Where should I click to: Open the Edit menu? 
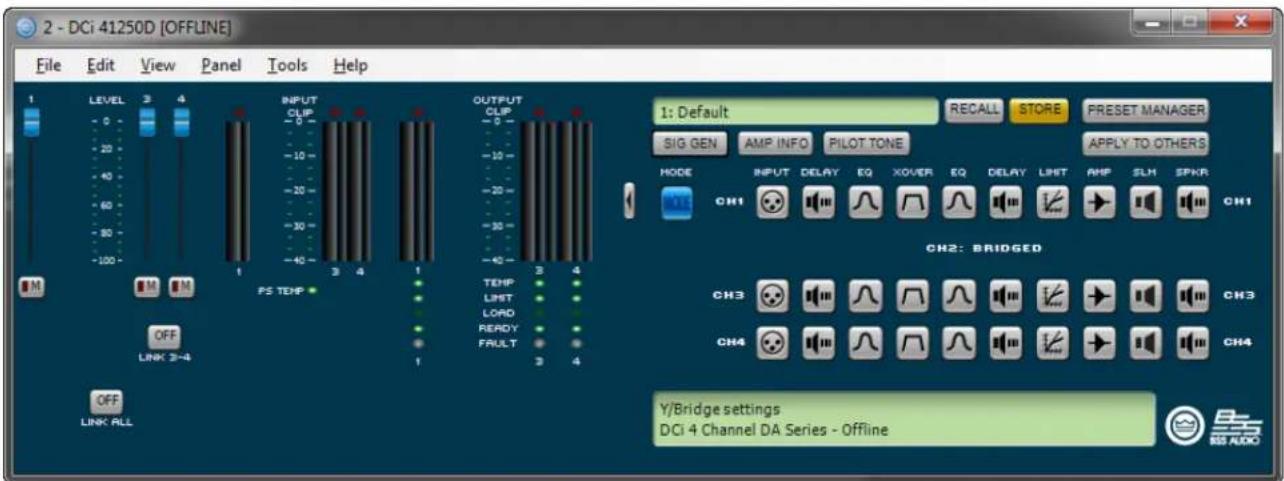click(x=100, y=66)
